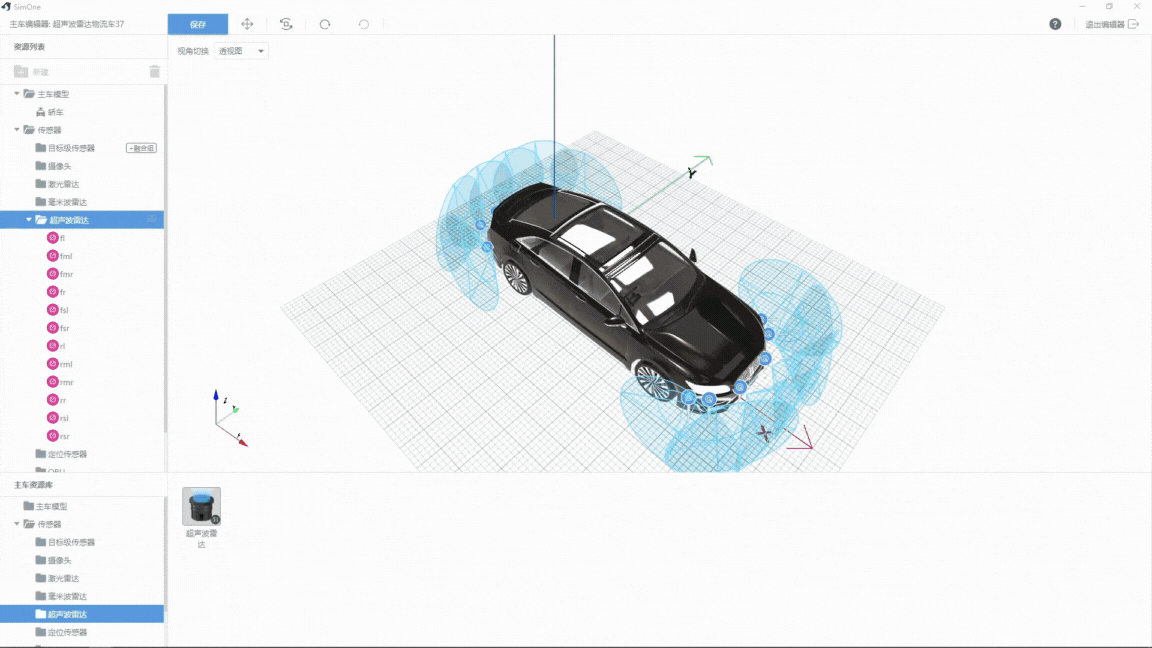
Task: Select the 轿车 car model item
Action: (x=55, y=112)
